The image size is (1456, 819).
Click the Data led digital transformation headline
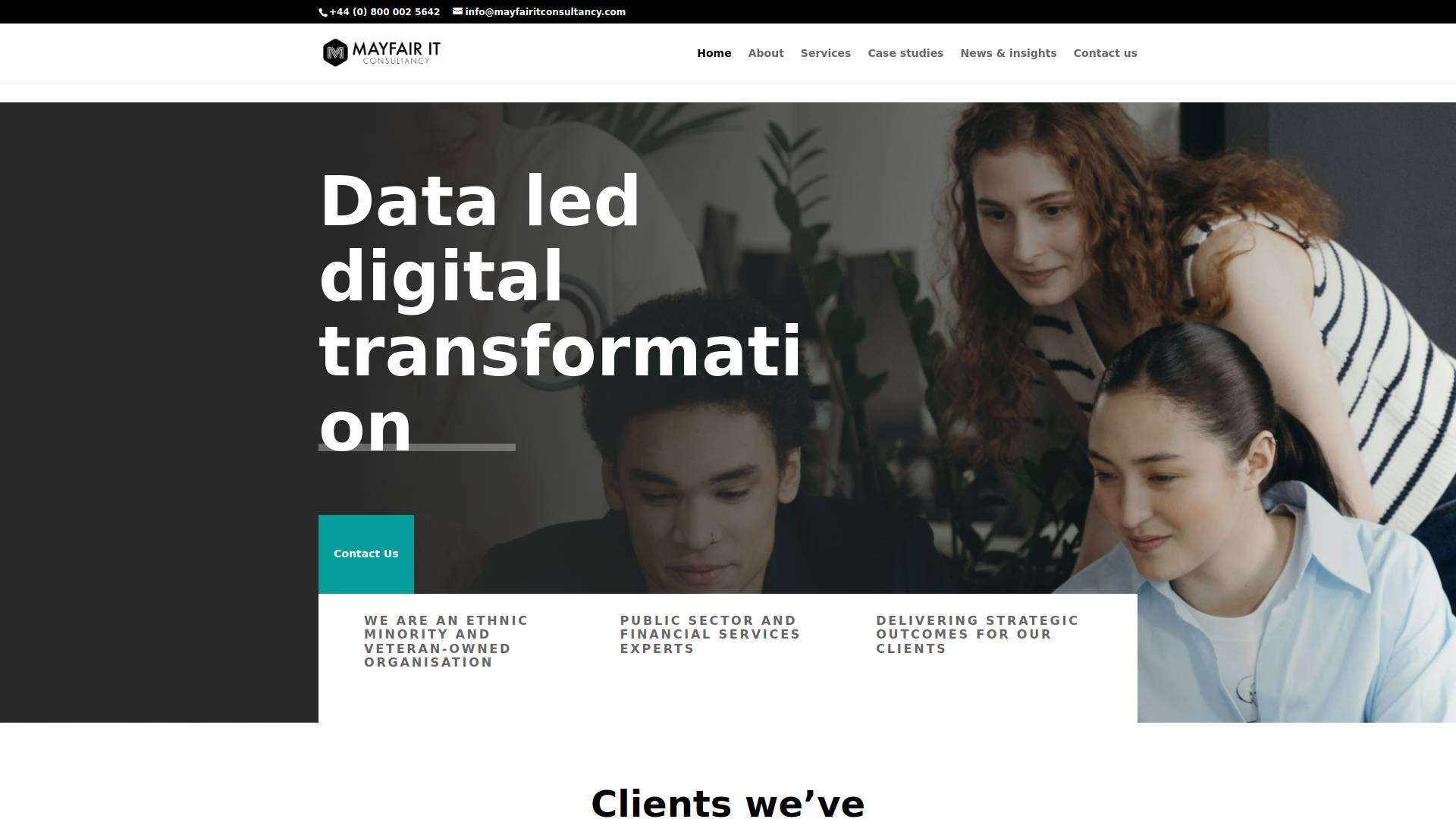click(560, 312)
